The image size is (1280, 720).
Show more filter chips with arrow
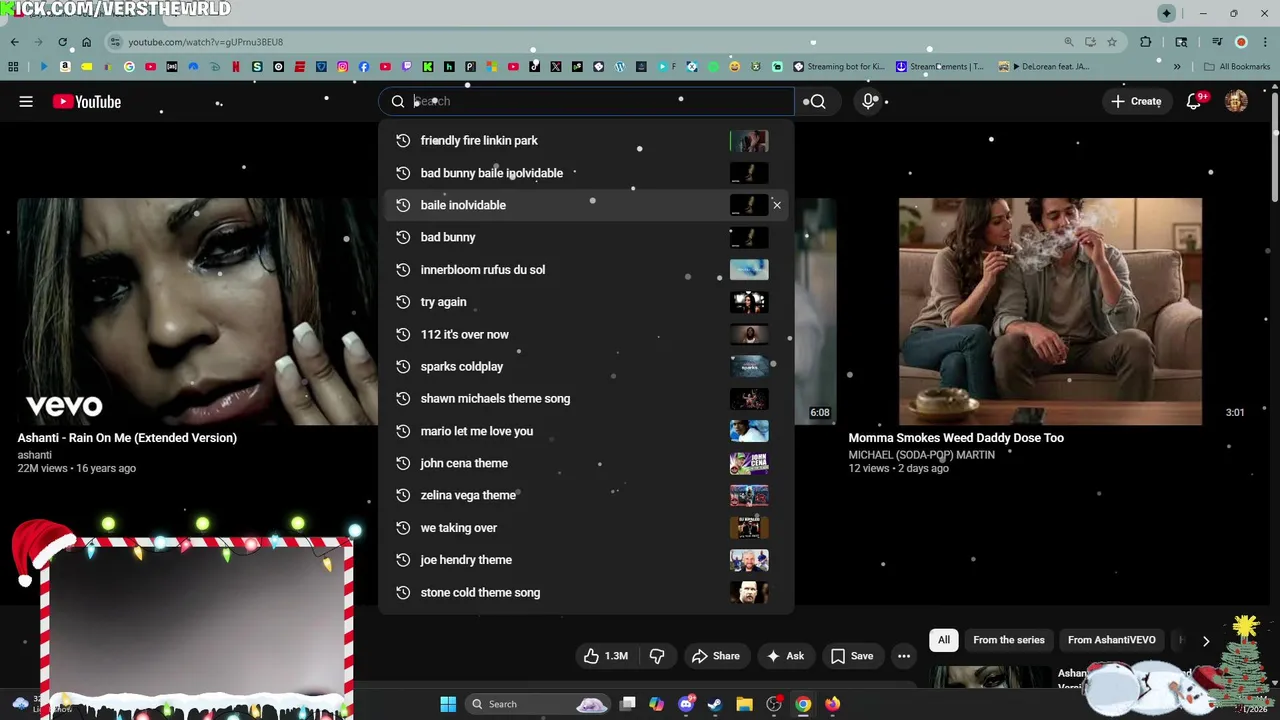pyautogui.click(x=1206, y=641)
